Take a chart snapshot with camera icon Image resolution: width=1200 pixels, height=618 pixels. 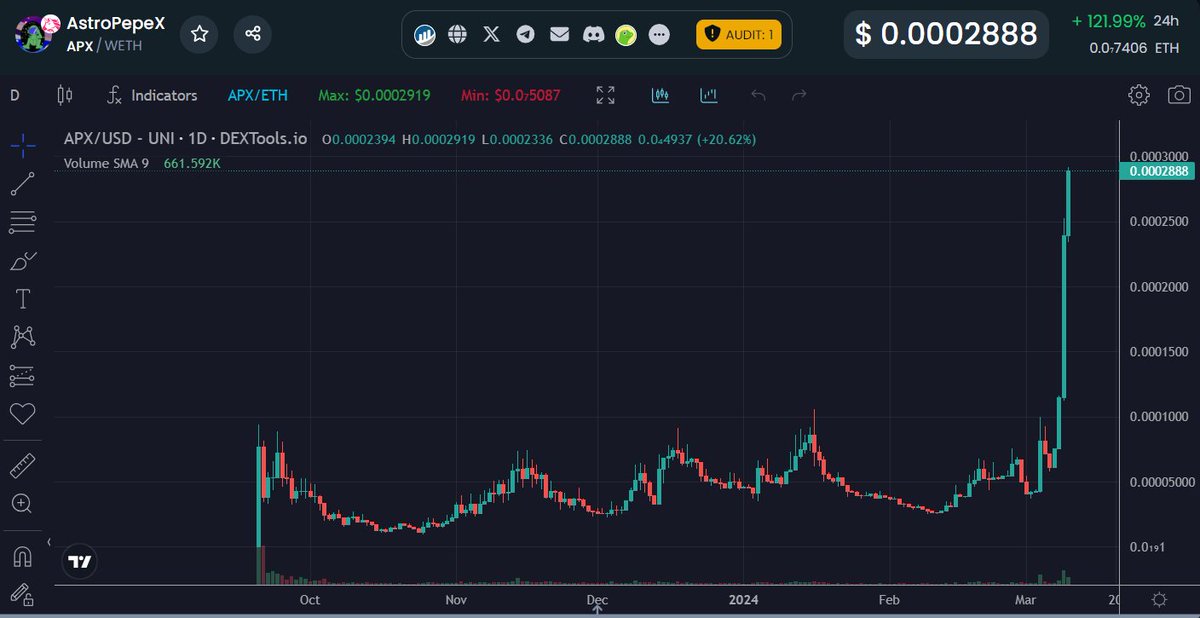pos(1179,96)
